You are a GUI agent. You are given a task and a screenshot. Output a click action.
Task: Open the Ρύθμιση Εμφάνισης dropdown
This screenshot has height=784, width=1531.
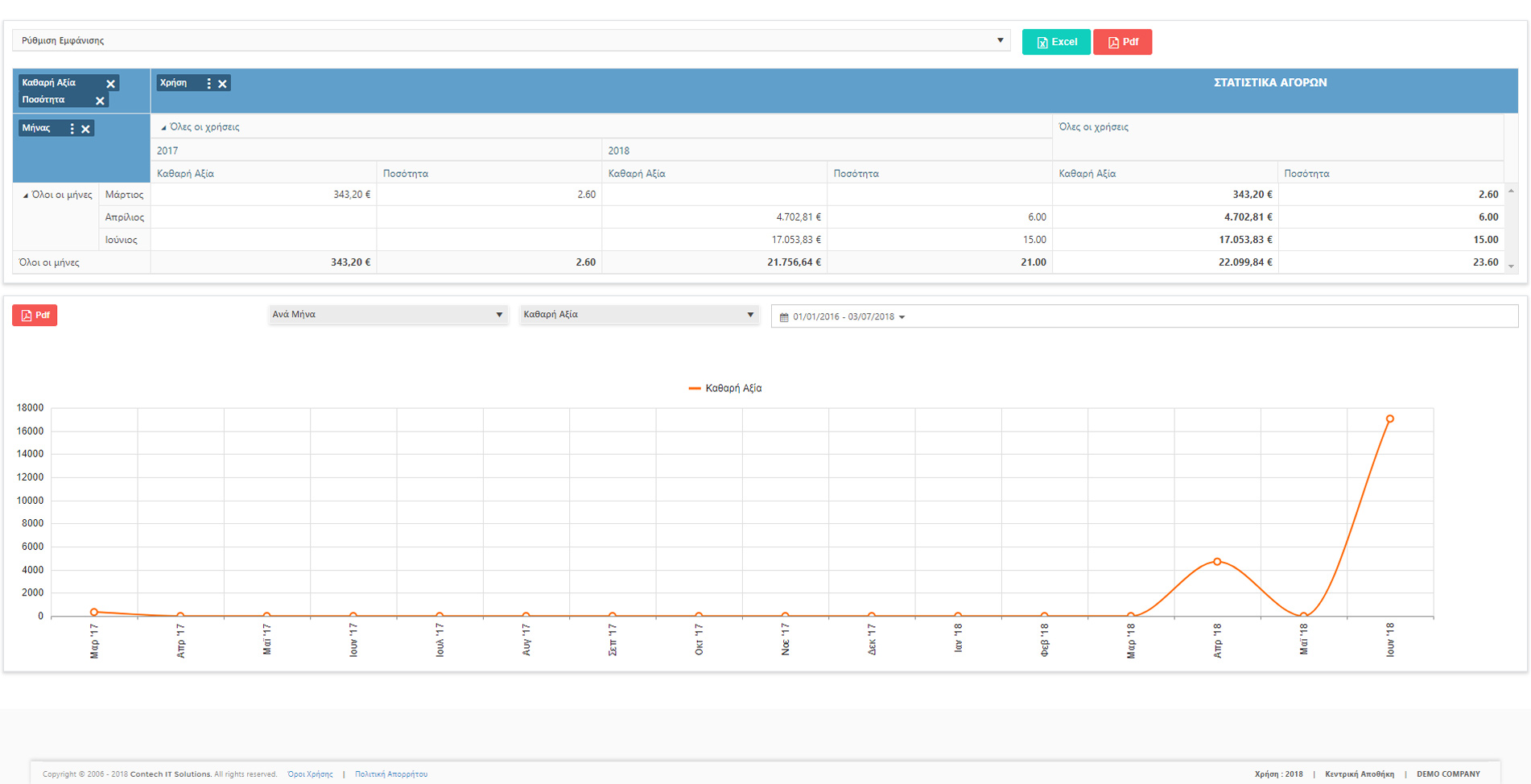coord(511,40)
